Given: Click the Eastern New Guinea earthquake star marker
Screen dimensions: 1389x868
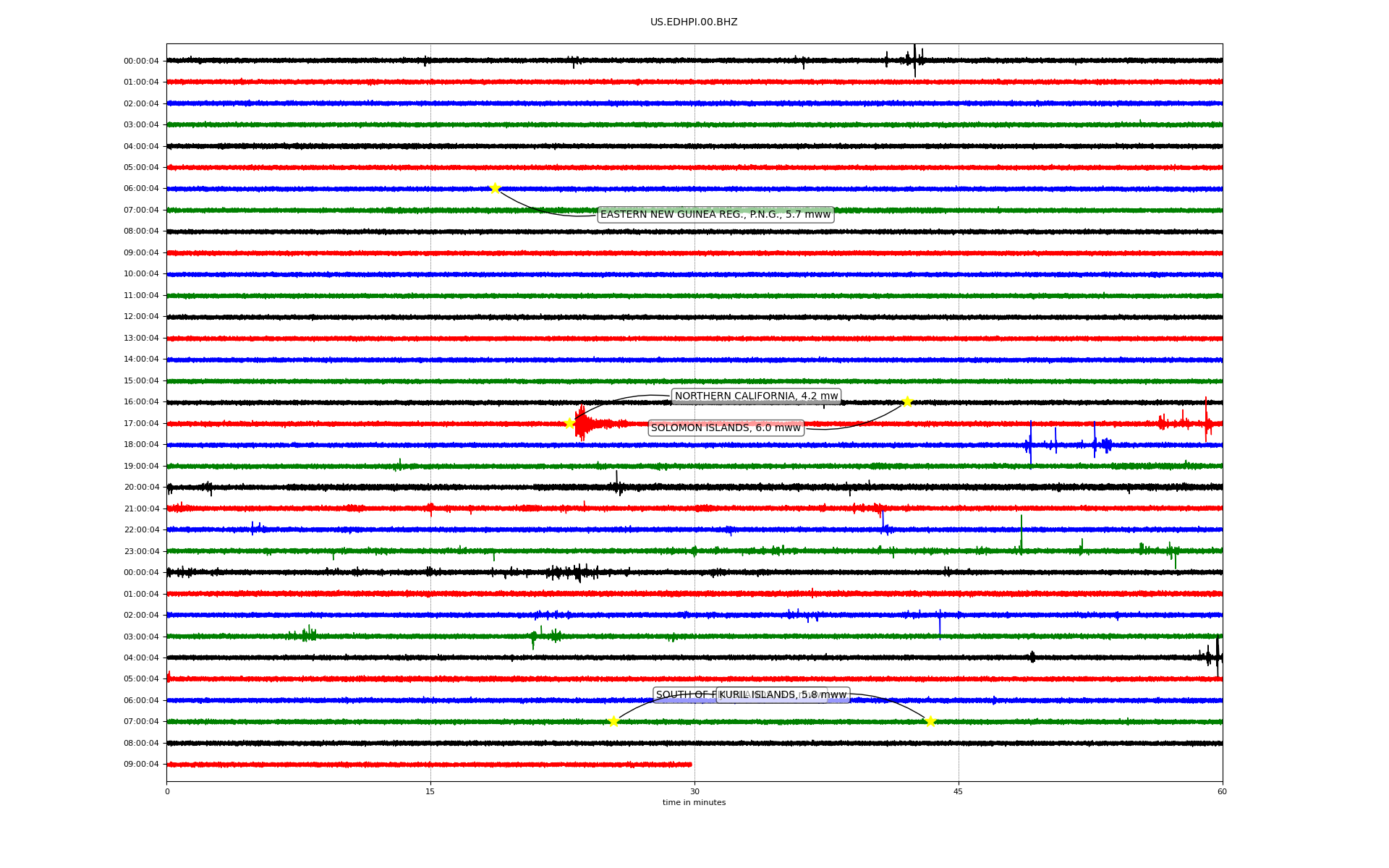Looking at the screenshot, I should tap(495, 189).
